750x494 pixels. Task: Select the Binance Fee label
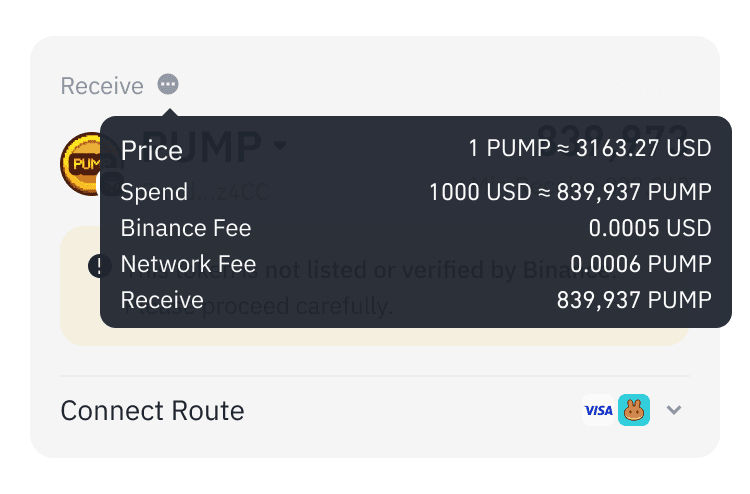coord(186,228)
